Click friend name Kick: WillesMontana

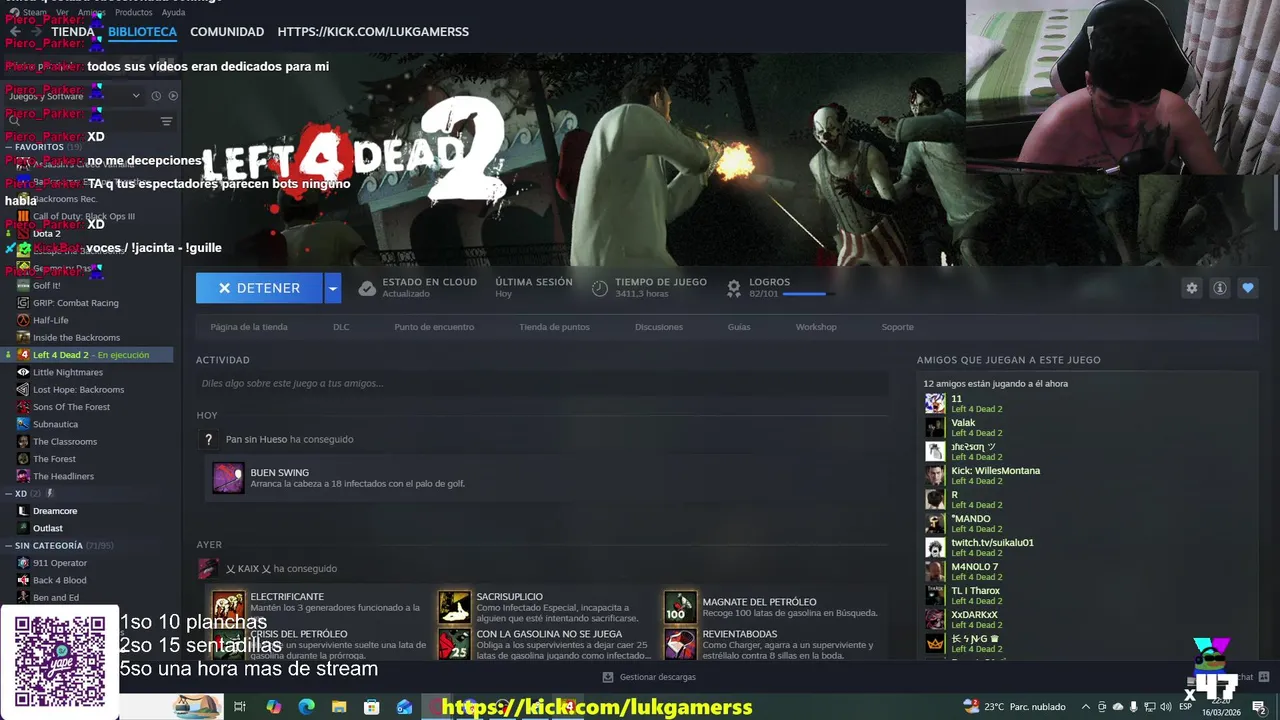pyautogui.click(x=996, y=471)
